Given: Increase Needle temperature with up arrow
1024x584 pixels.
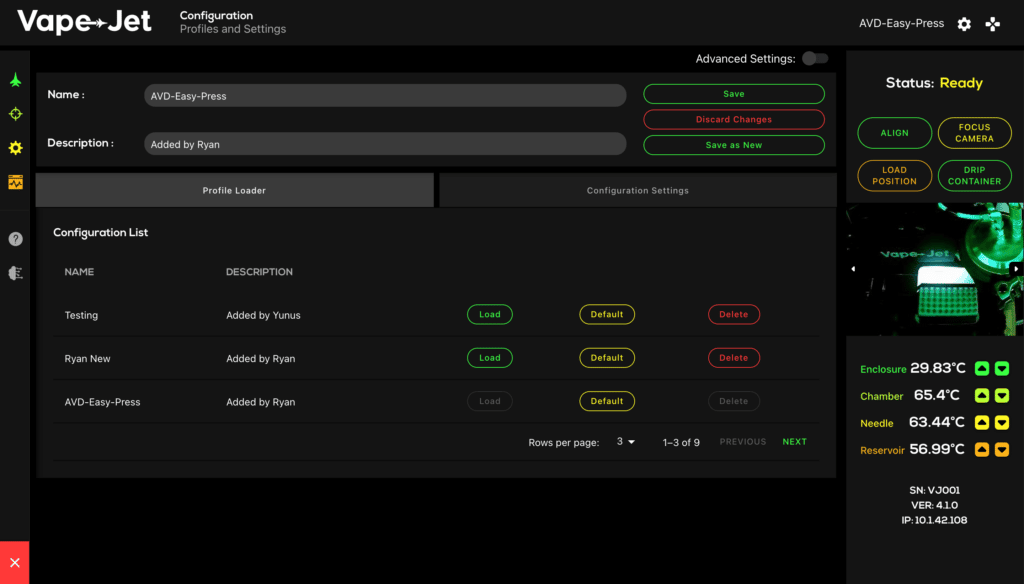Looking at the screenshot, I should click(x=982, y=423).
